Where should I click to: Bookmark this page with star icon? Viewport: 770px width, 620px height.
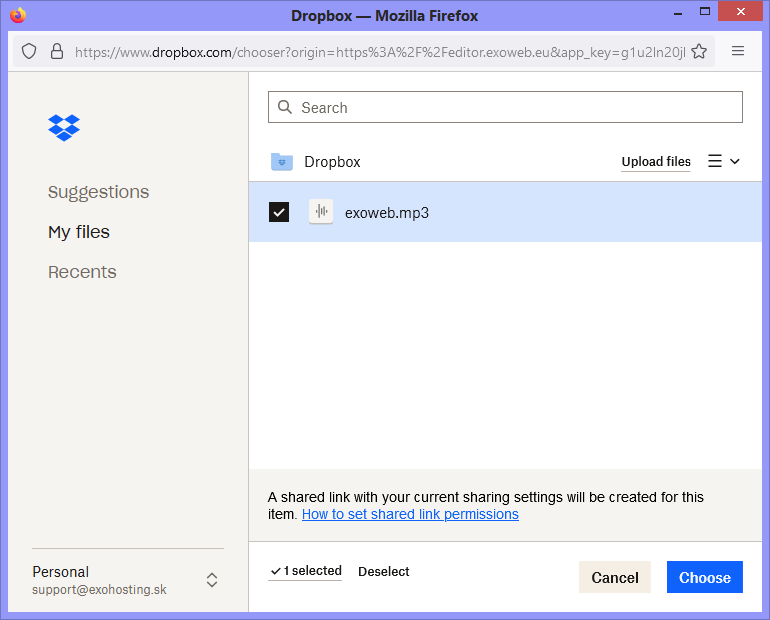699,51
